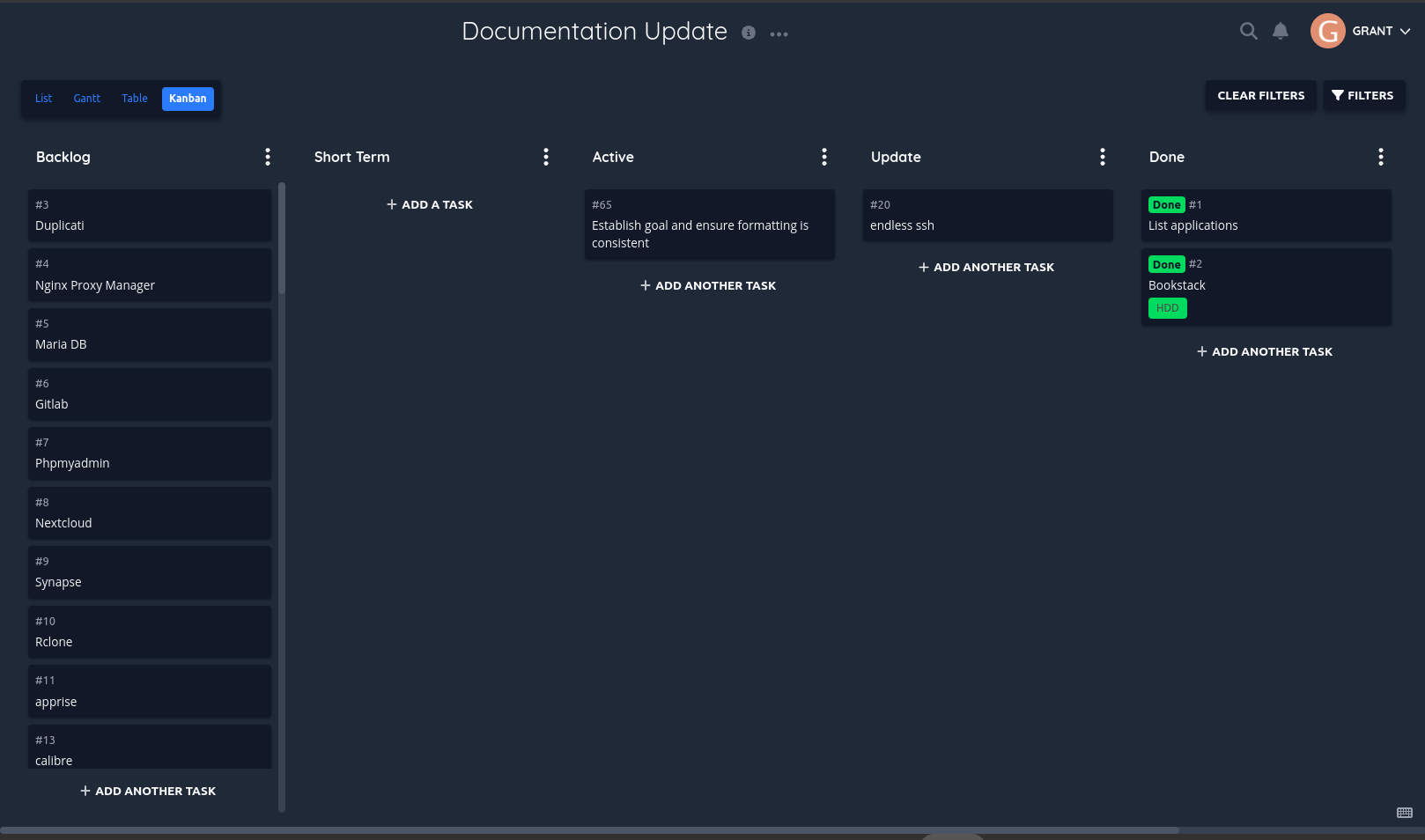Open the Filters dropdown panel

click(1363, 95)
